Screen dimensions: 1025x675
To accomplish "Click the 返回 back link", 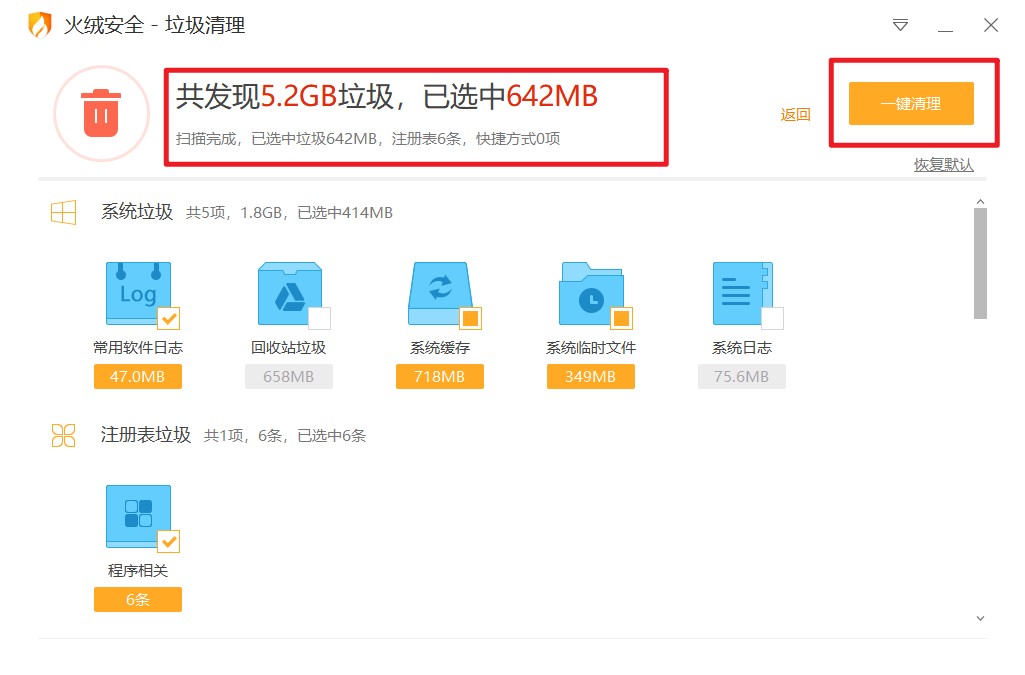I will coord(794,115).
